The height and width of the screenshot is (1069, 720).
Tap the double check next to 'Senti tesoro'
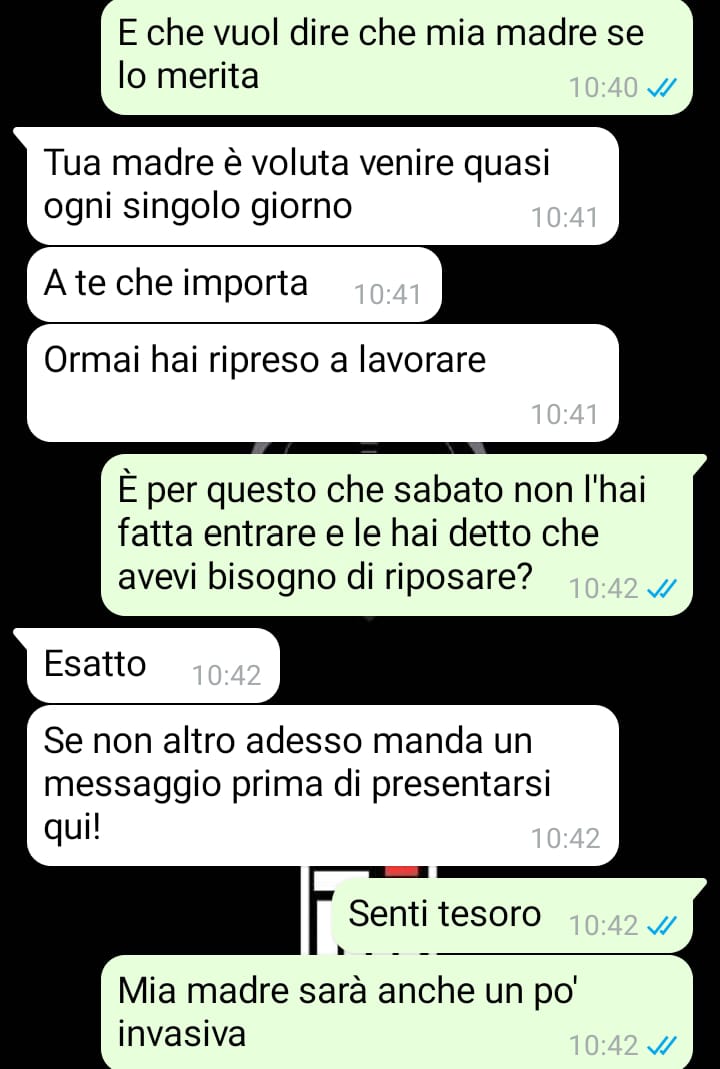[661, 926]
